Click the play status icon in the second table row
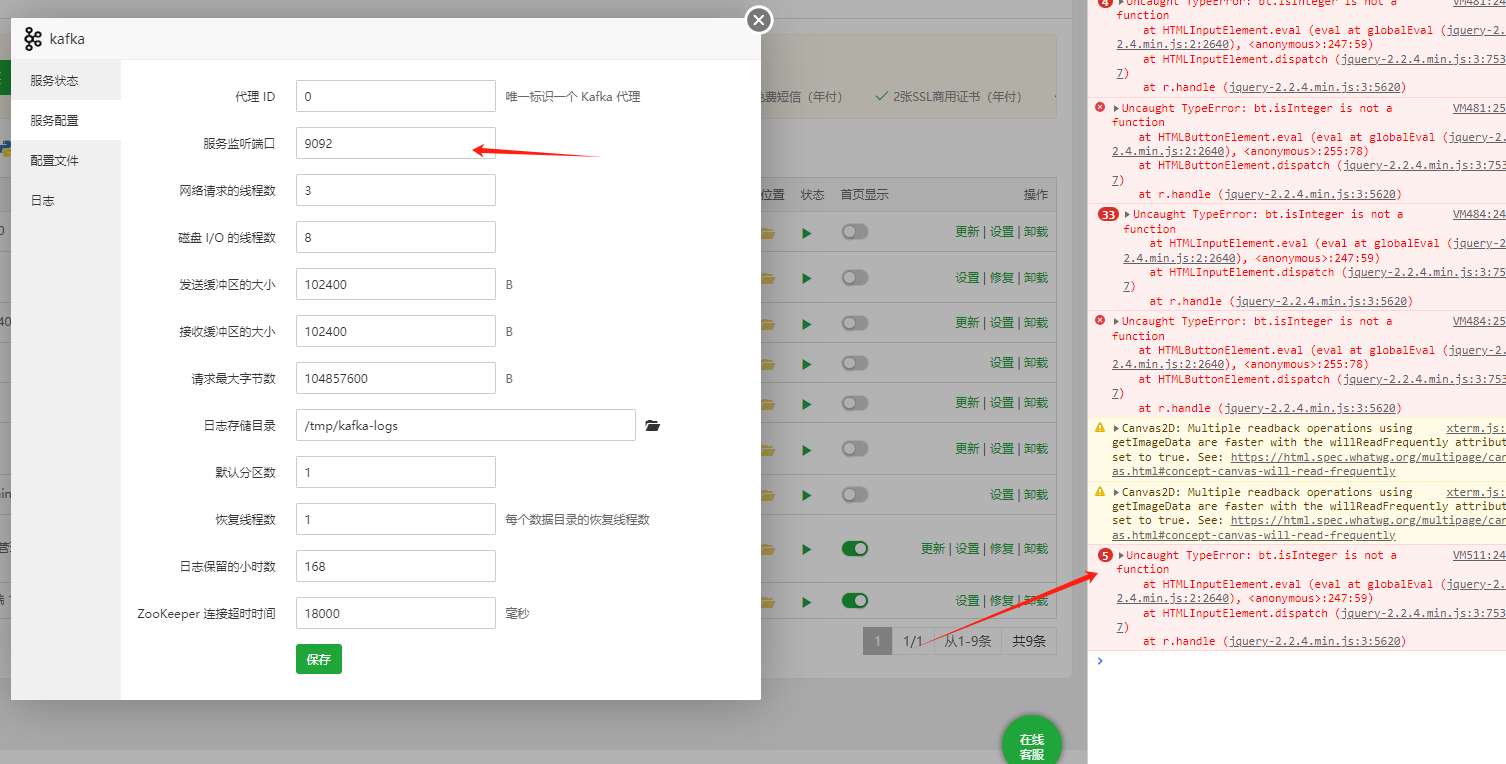 [x=806, y=278]
